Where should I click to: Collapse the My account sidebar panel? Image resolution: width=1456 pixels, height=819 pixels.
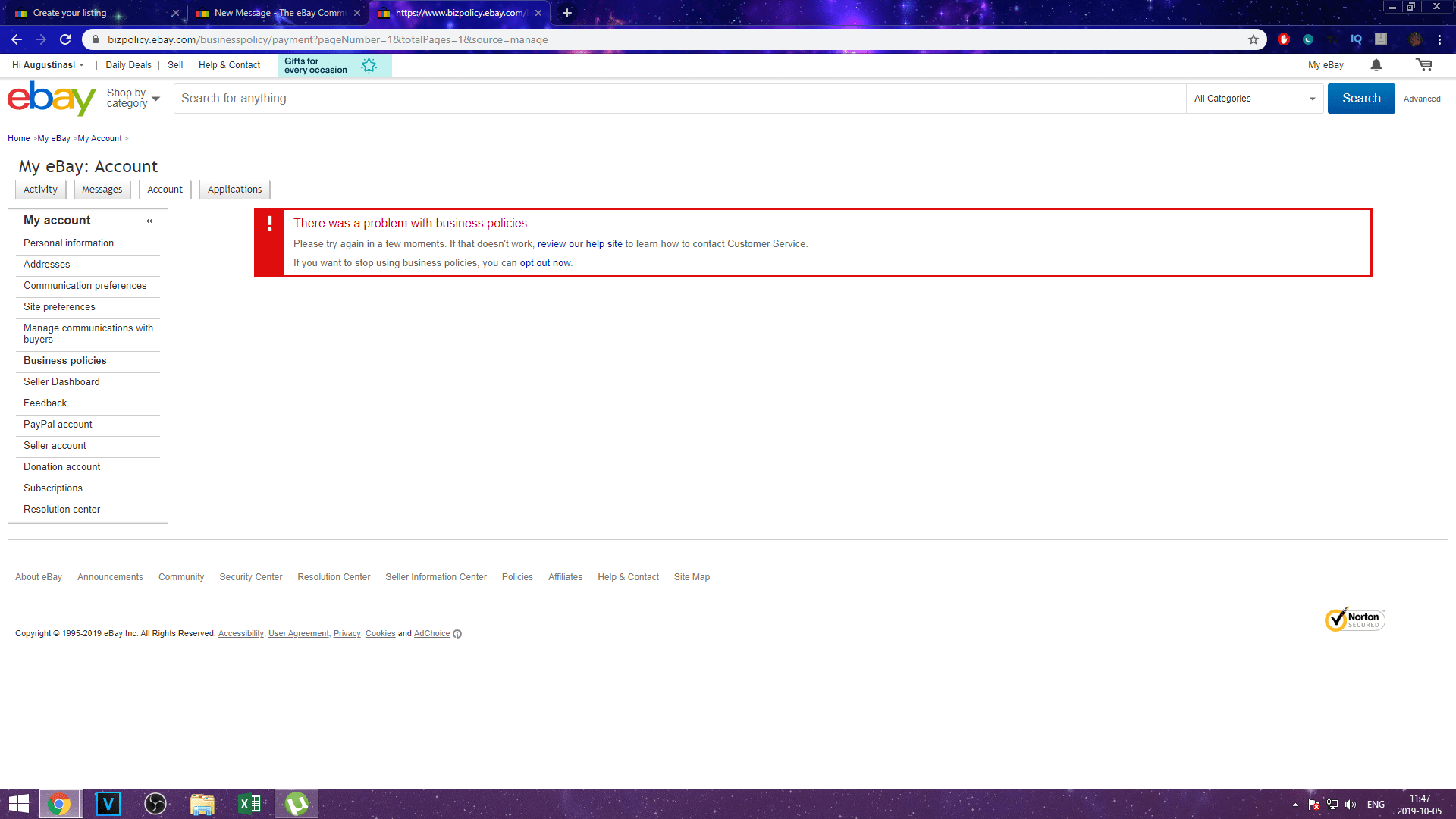pyautogui.click(x=149, y=221)
